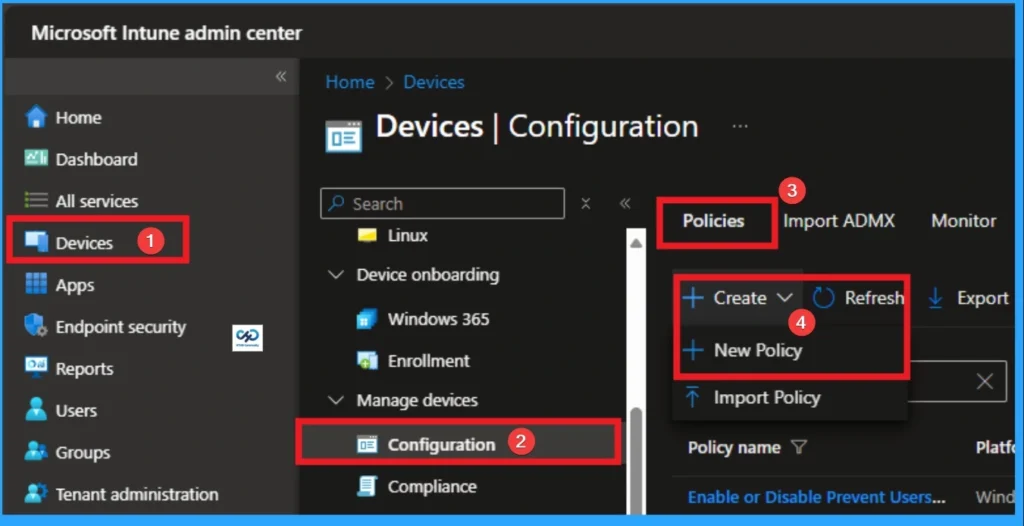This screenshot has width=1024, height=526.
Task: Click the New Policy plus icon
Action: [693, 351]
